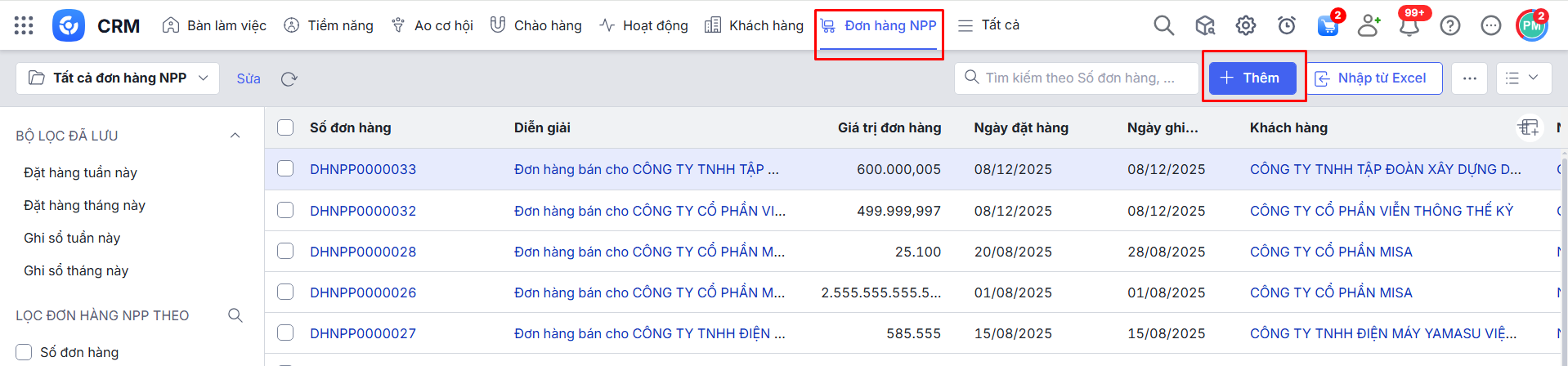Open customer CÔNG TY TNHH TẬP ĐOÀN XÂY DỰNG

click(1386, 169)
